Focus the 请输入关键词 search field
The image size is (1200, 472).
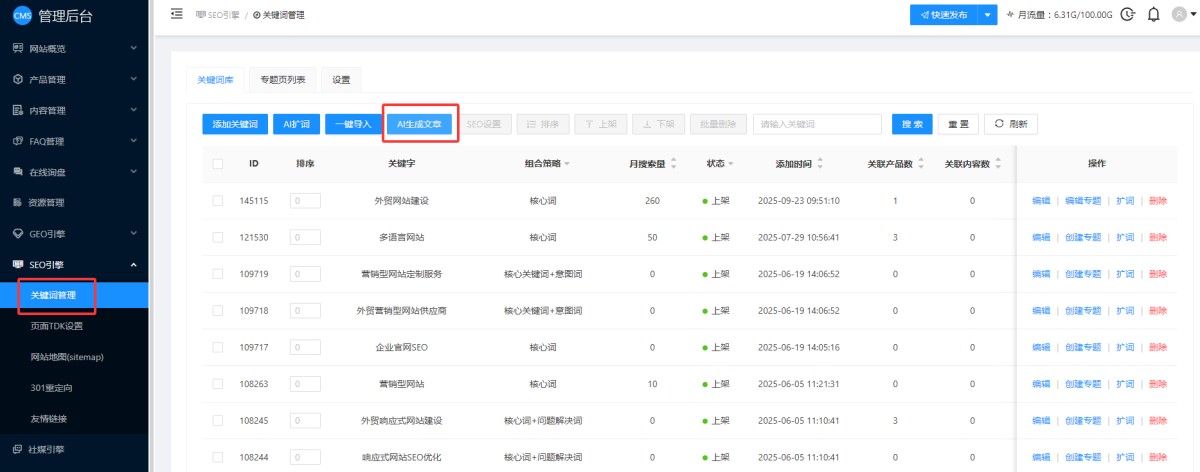[816, 124]
